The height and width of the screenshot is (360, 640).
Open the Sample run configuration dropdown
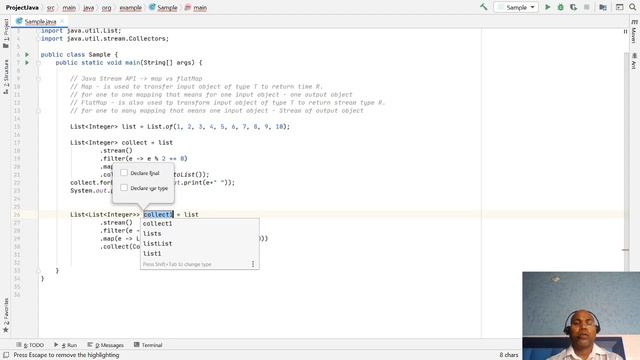pyautogui.click(x=516, y=7)
